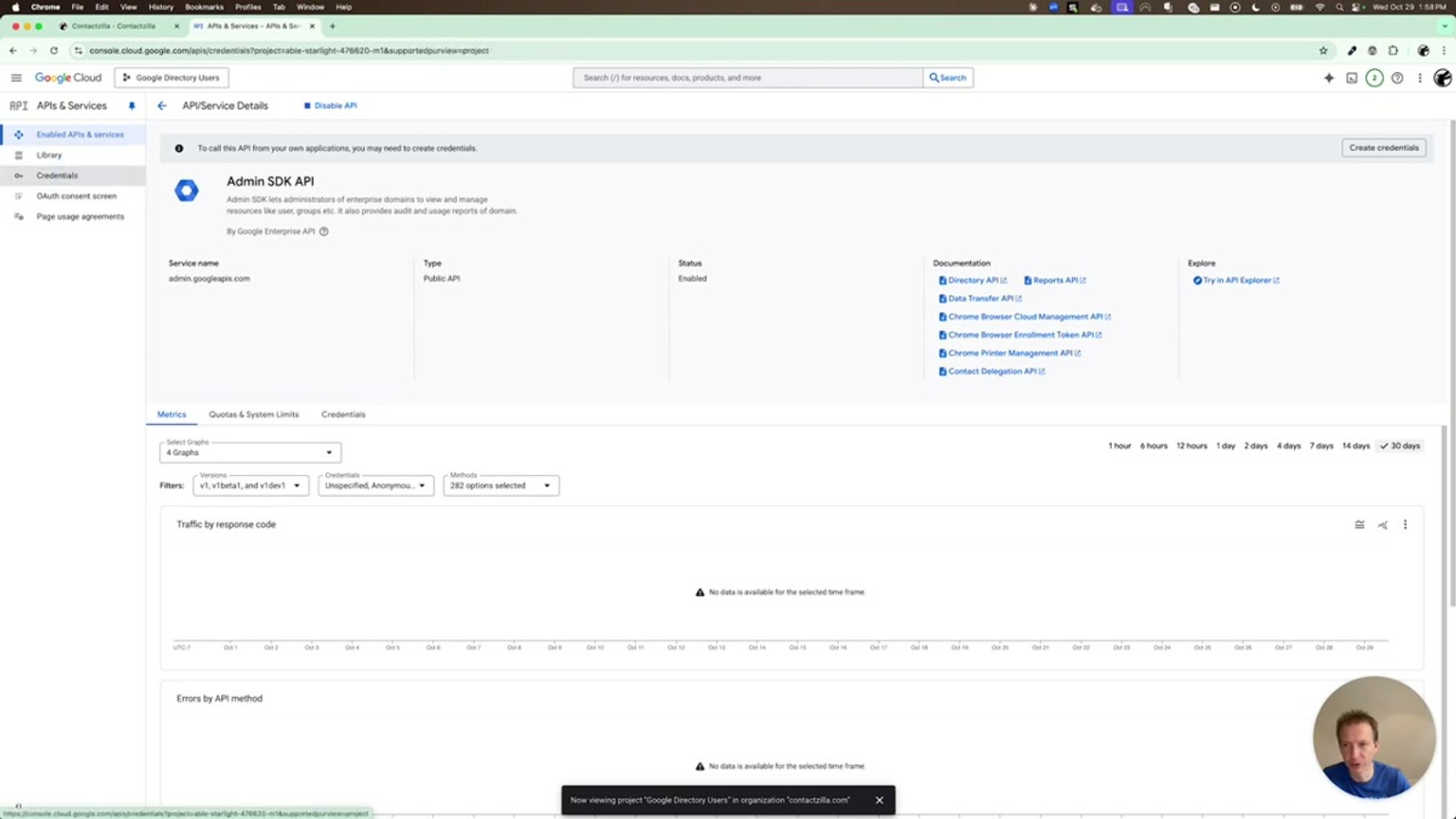Bookmark this page with the star icon
Screen dimensions: 1456x819
pos(1323,51)
